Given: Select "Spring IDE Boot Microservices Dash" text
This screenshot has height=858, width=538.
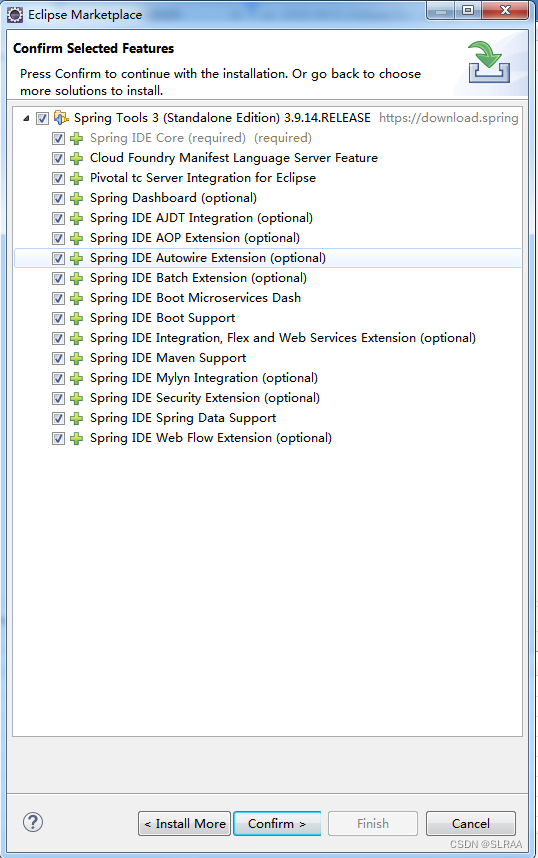Looking at the screenshot, I should (x=195, y=298).
